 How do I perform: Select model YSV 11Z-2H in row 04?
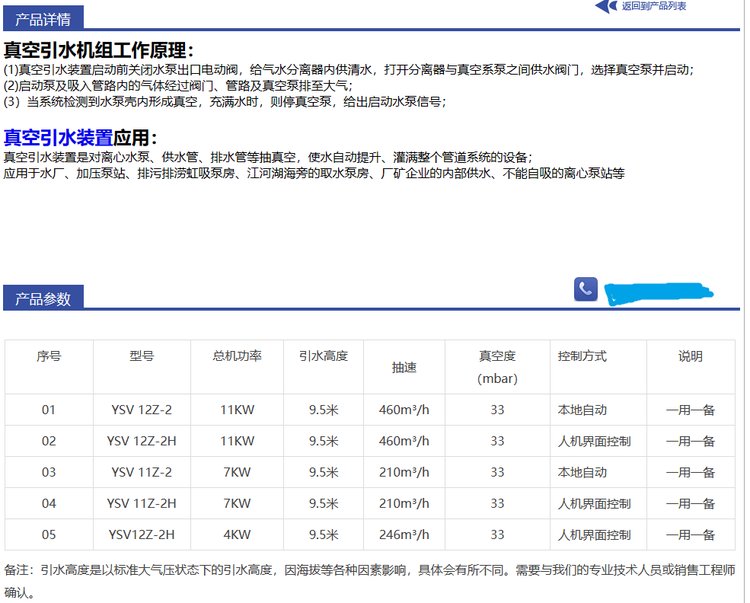point(141,503)
